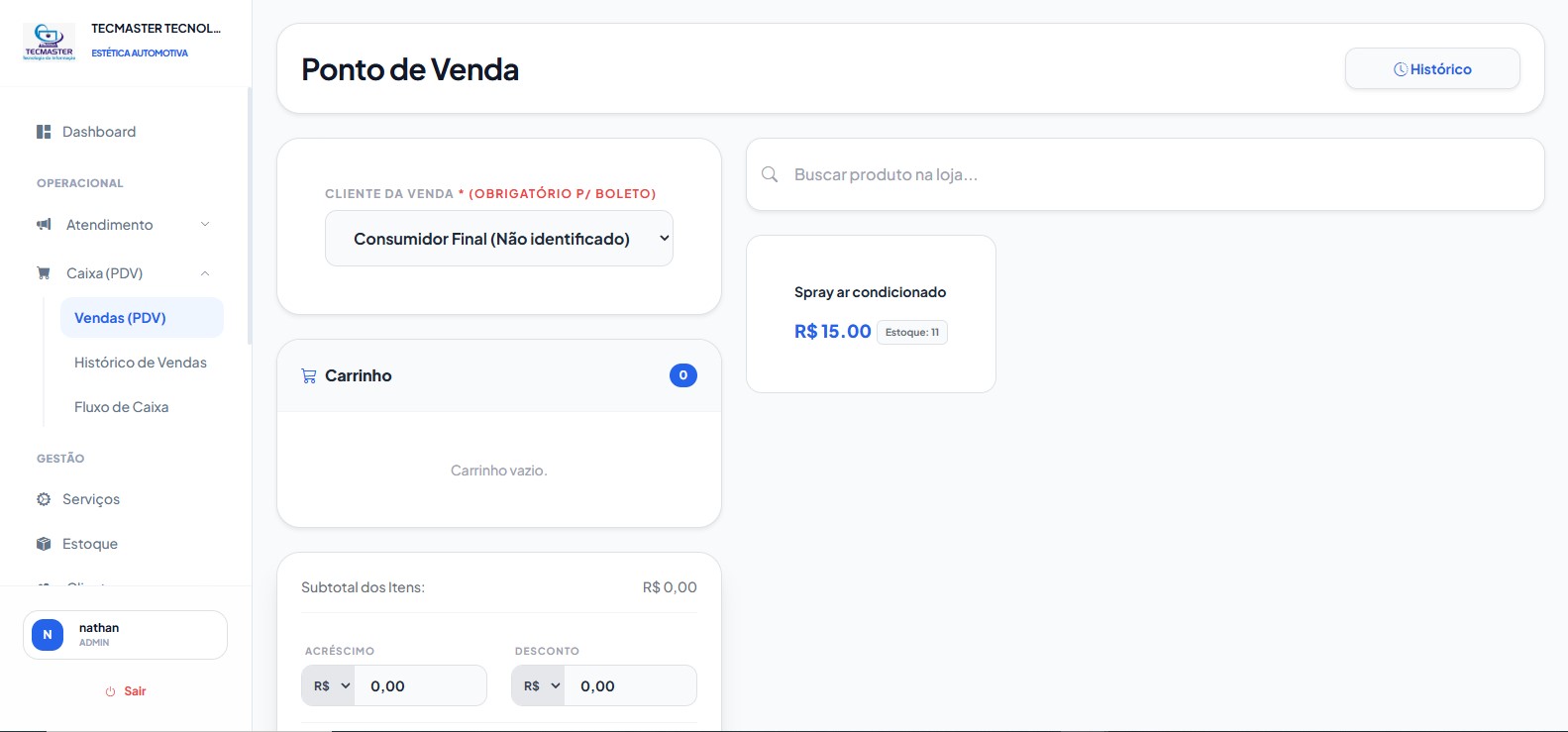
Task: Open the Cliente da Venda dropdown
Action: tap(499, 239)
